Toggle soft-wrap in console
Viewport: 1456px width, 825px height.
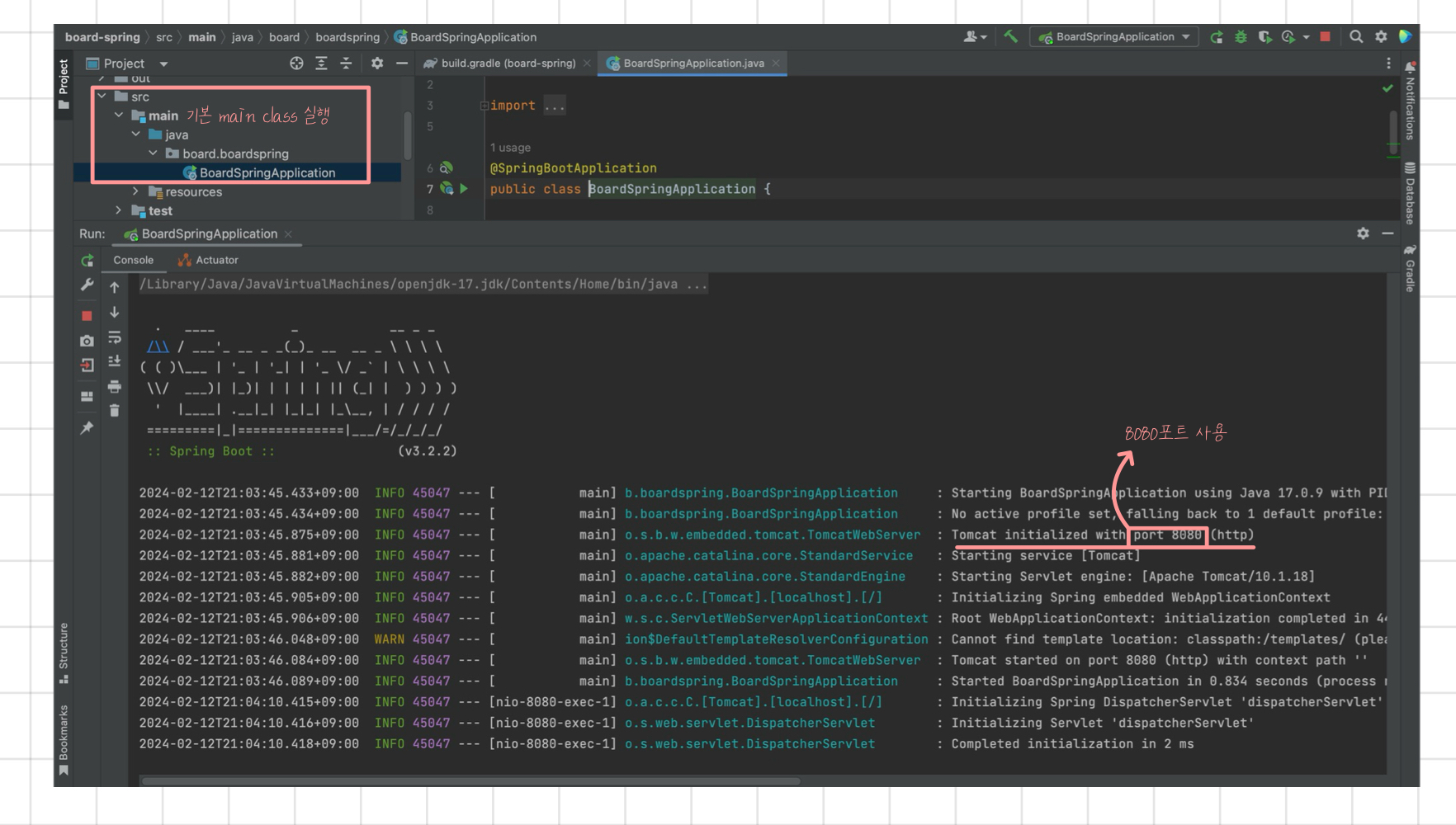(x=115, y=337)
